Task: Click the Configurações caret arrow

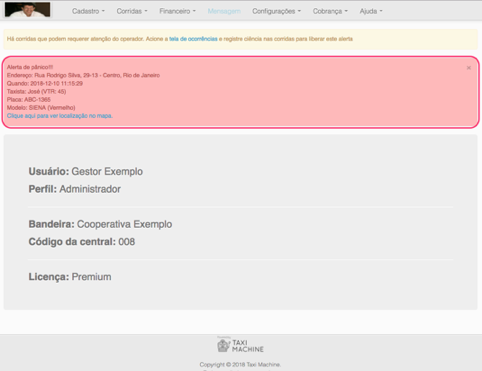Action: tap(299, 11)
